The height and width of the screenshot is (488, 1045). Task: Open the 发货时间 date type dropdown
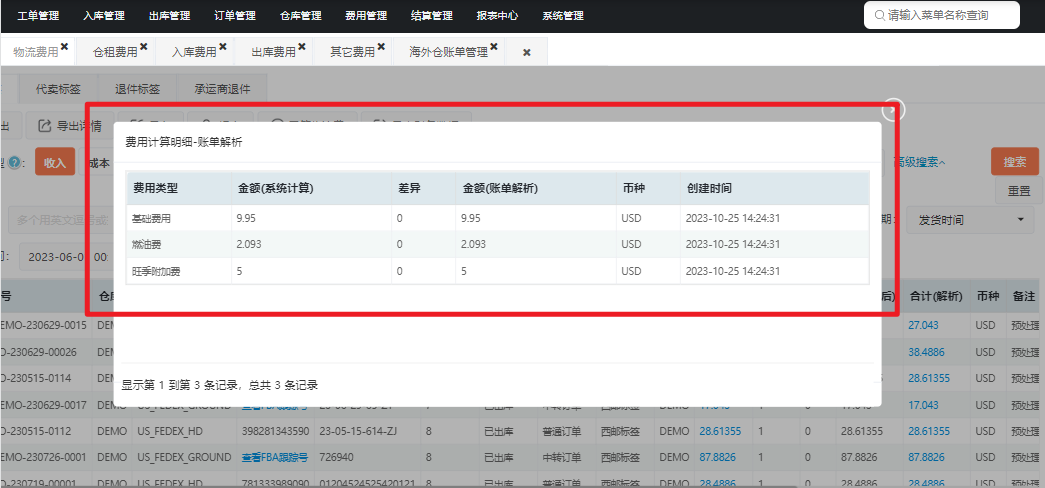[x=970, y=219]
